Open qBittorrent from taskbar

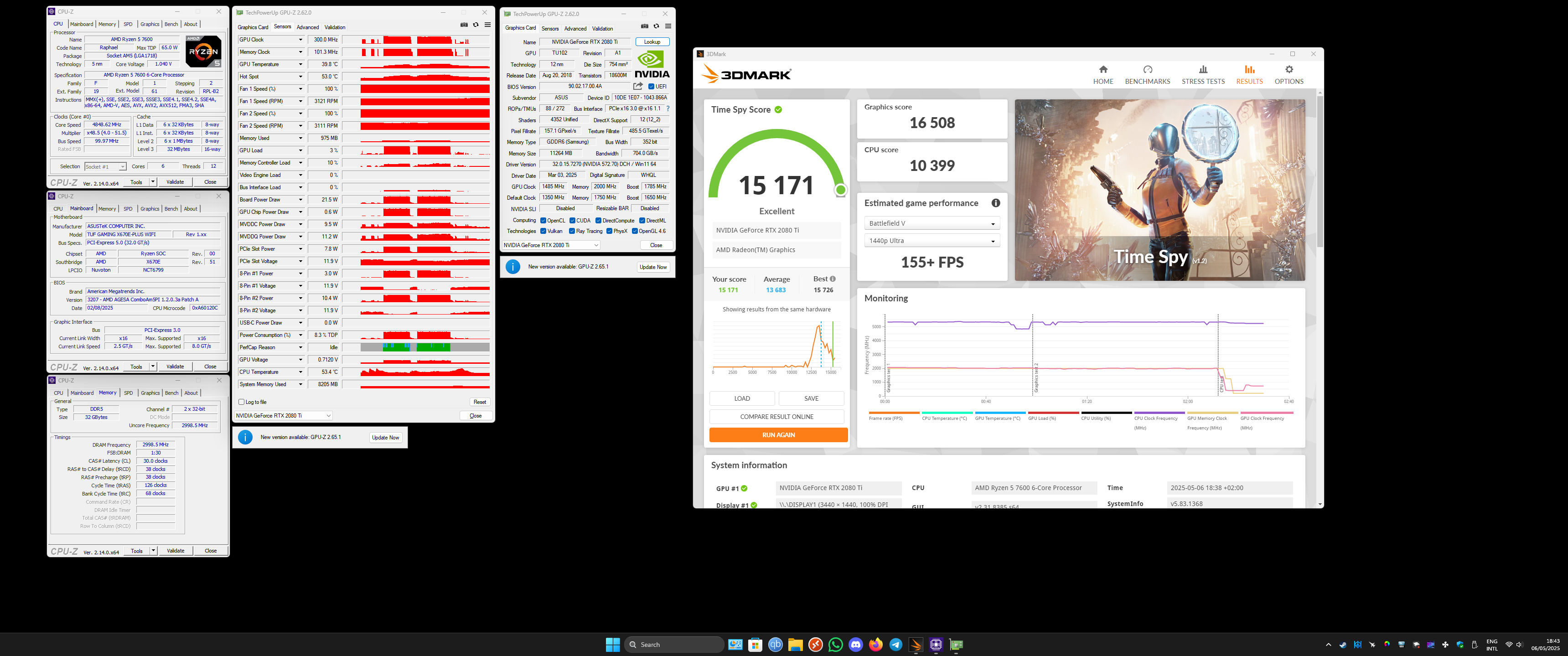(x=776, y=645)
